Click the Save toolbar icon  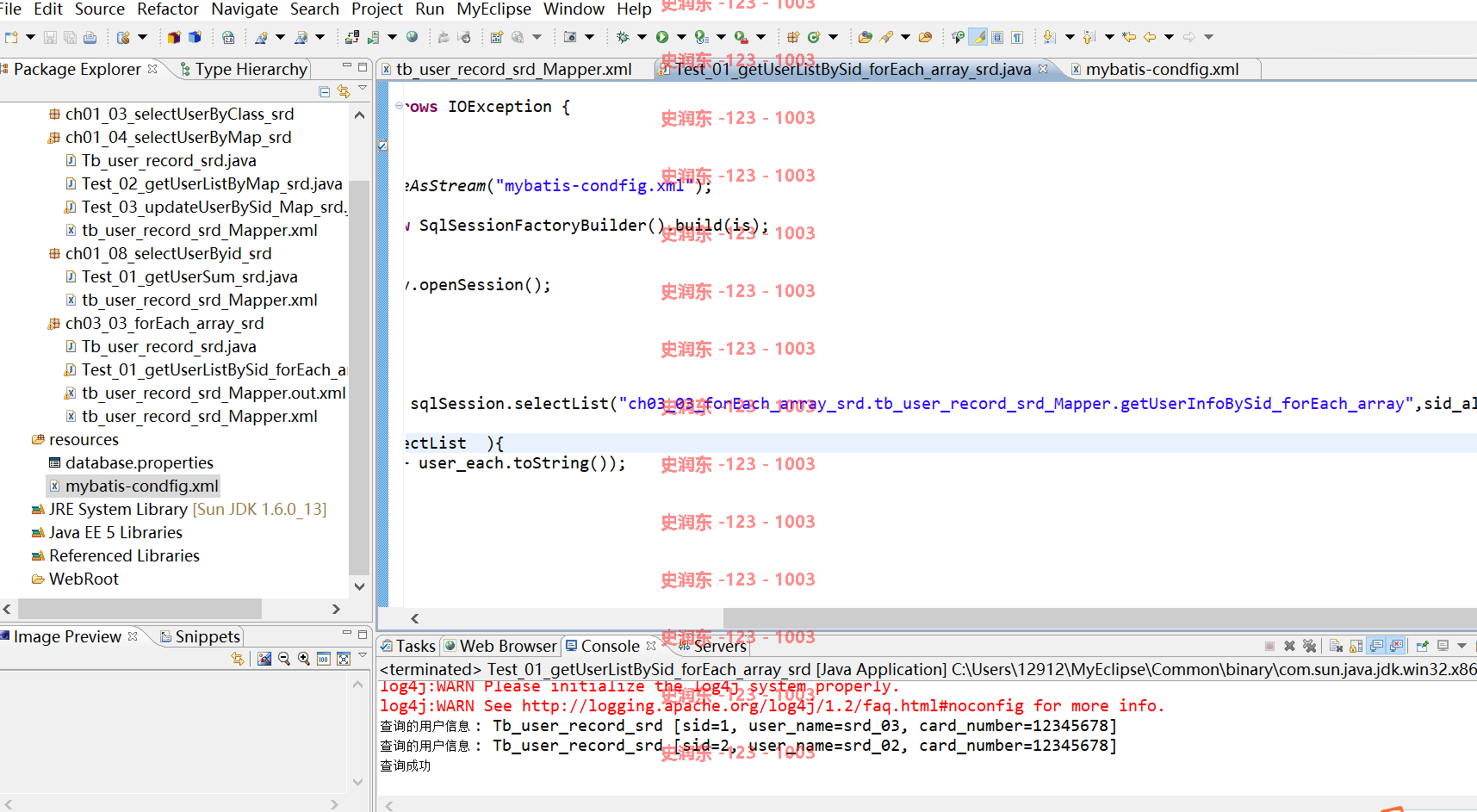pos(50,37)
